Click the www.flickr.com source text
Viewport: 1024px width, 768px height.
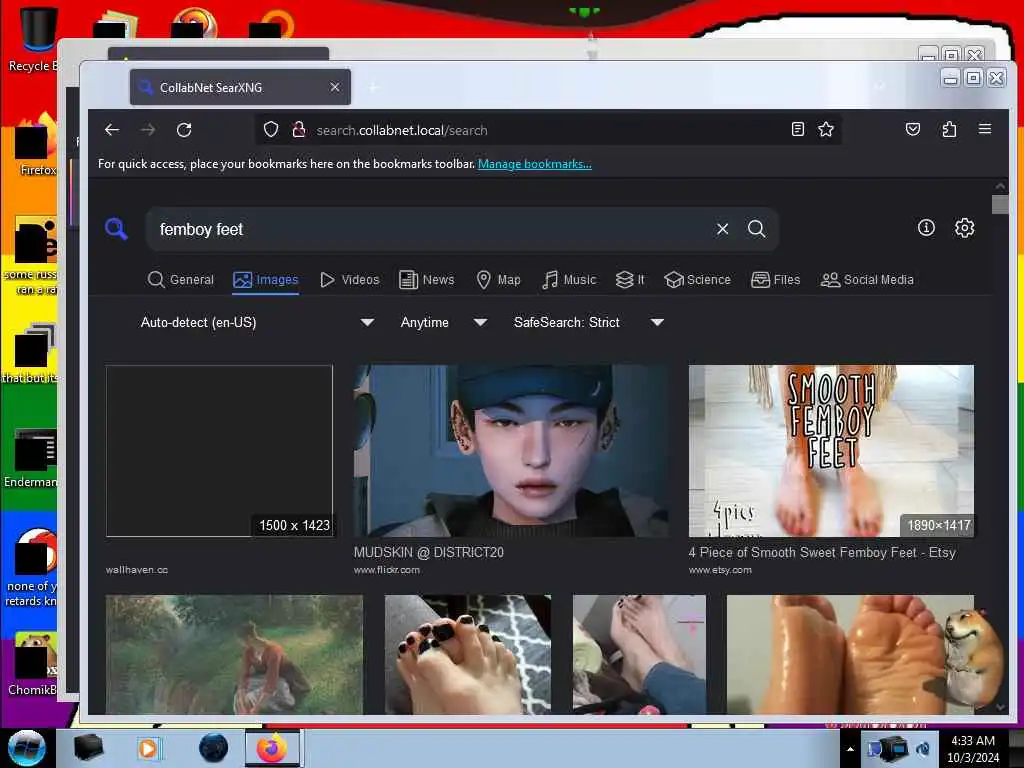[387, 569]
